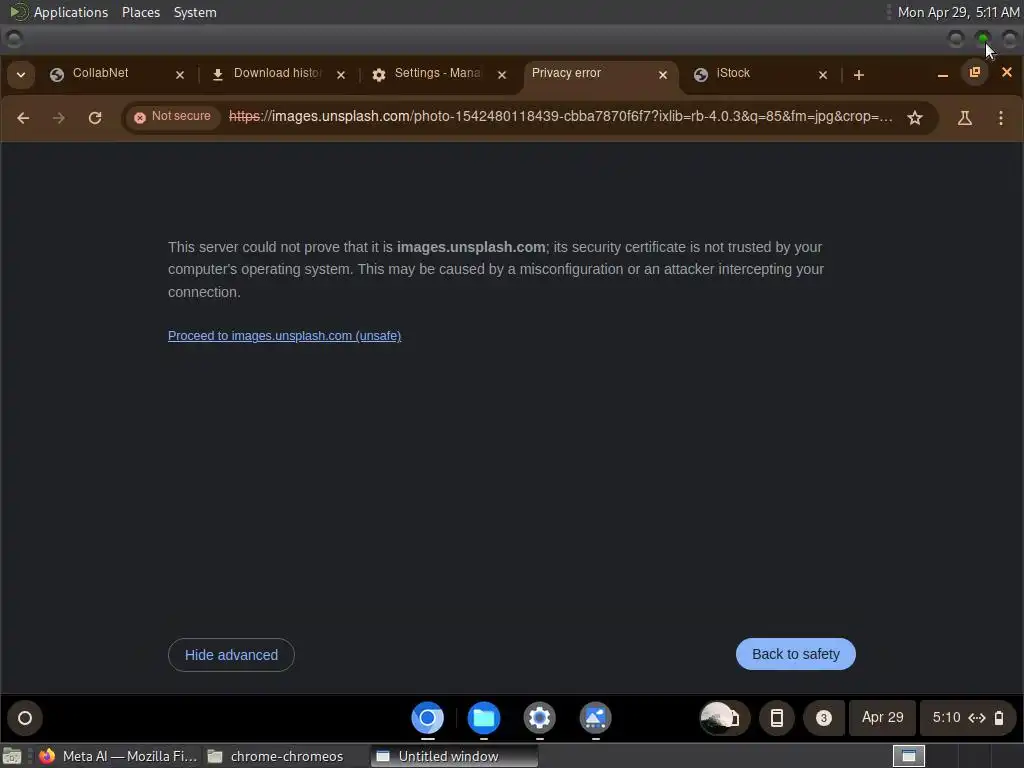
Task: Open the quick settings time and battery area
Action: pyautogui.click(x=968, y=718)
